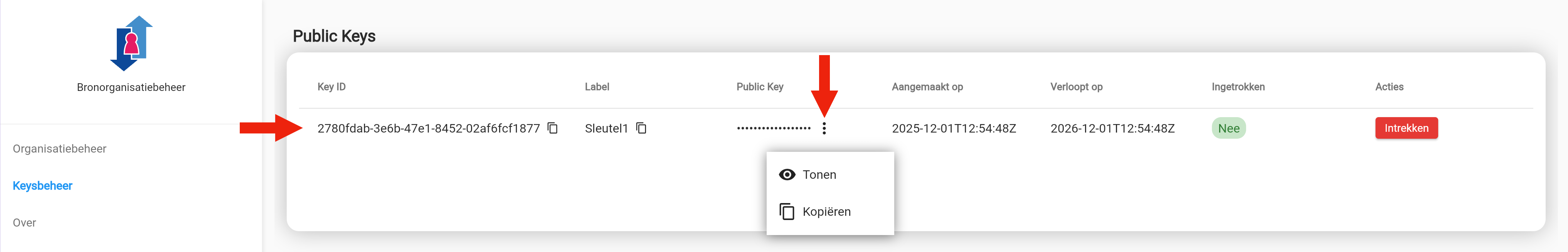Click the copy icon next to Kopiëren
This screenshot has height=252, width=1568.
tap(786, 211)
